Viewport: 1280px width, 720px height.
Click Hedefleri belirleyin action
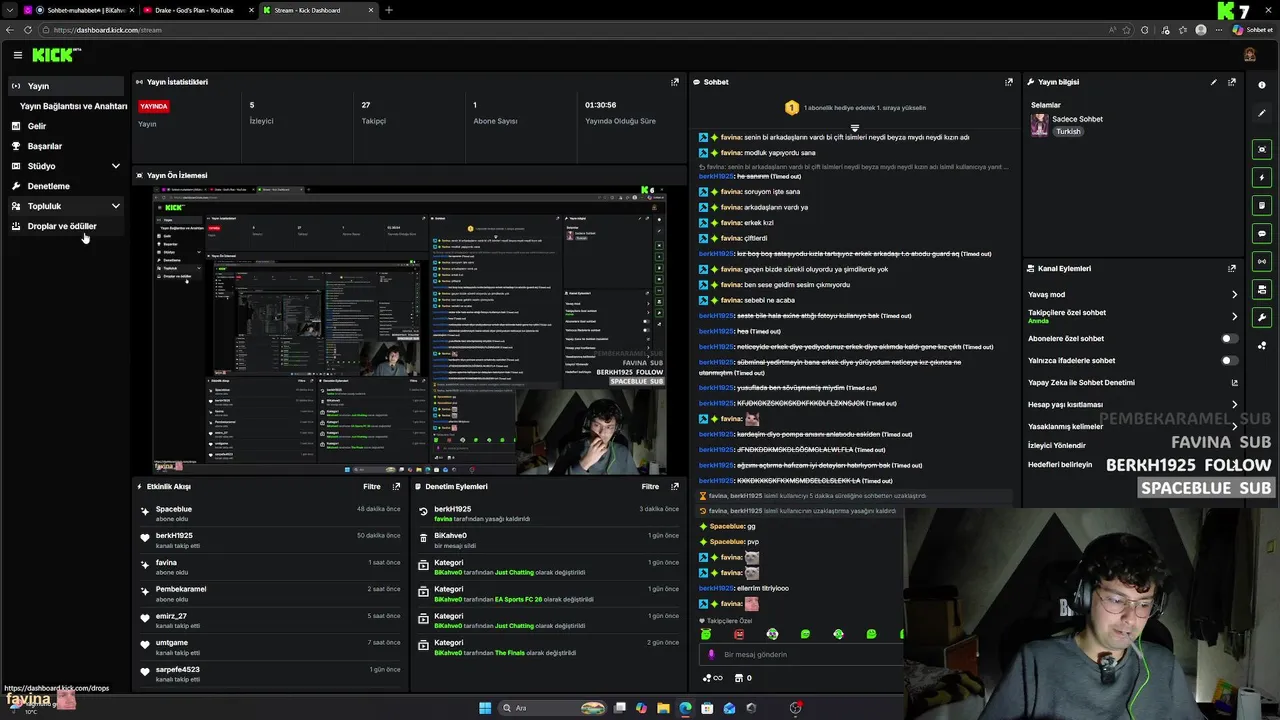tap(1060, 464)
